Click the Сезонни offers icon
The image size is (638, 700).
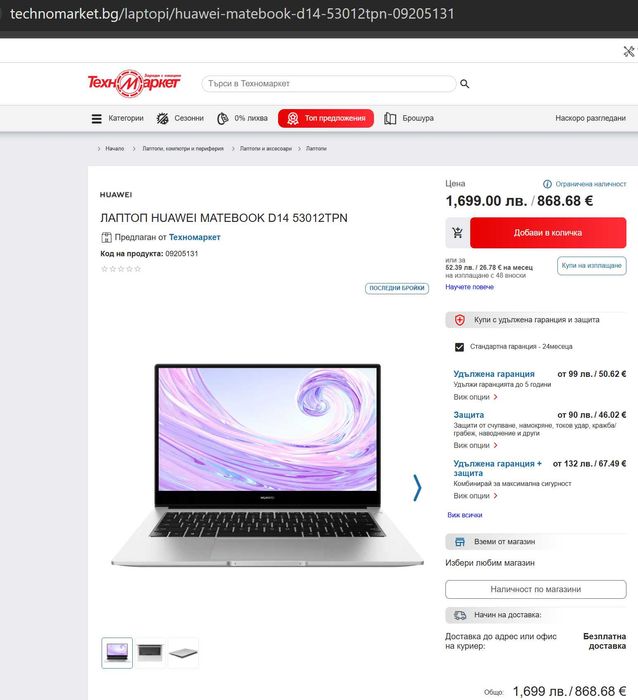click(x=163, y=118)
